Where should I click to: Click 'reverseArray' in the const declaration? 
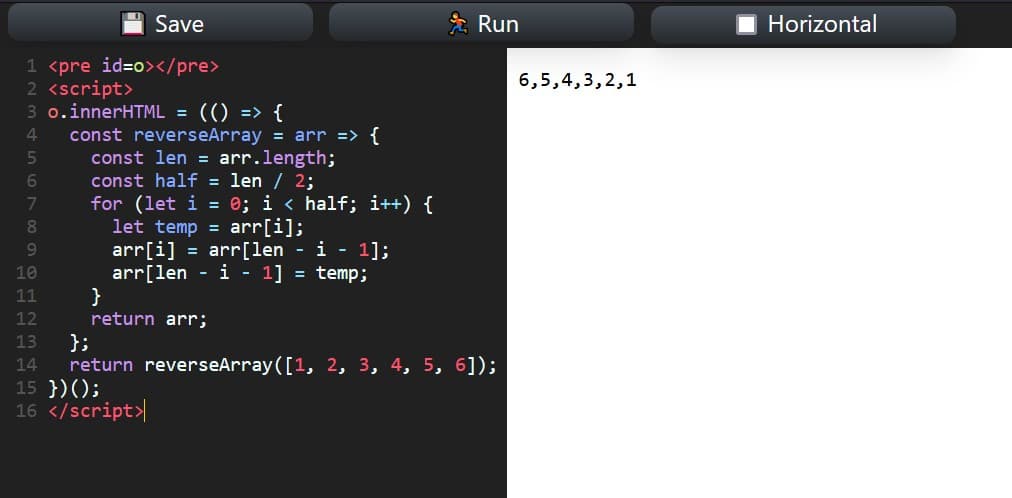pyautogui.click(x=197, y=135)
